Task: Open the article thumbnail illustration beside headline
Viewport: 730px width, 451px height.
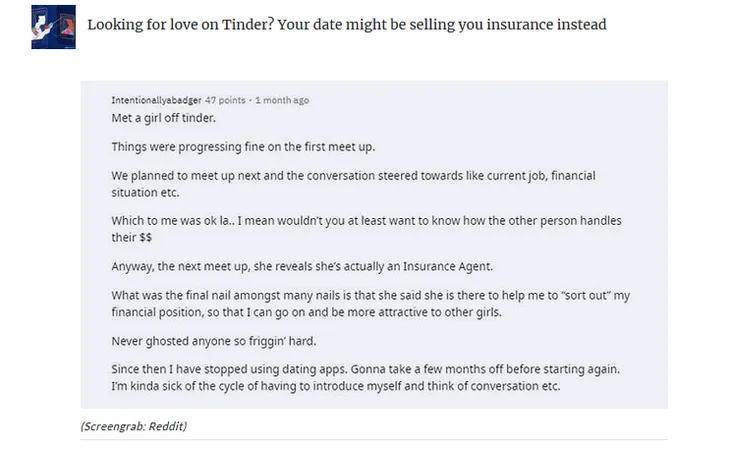Action: 54,27
